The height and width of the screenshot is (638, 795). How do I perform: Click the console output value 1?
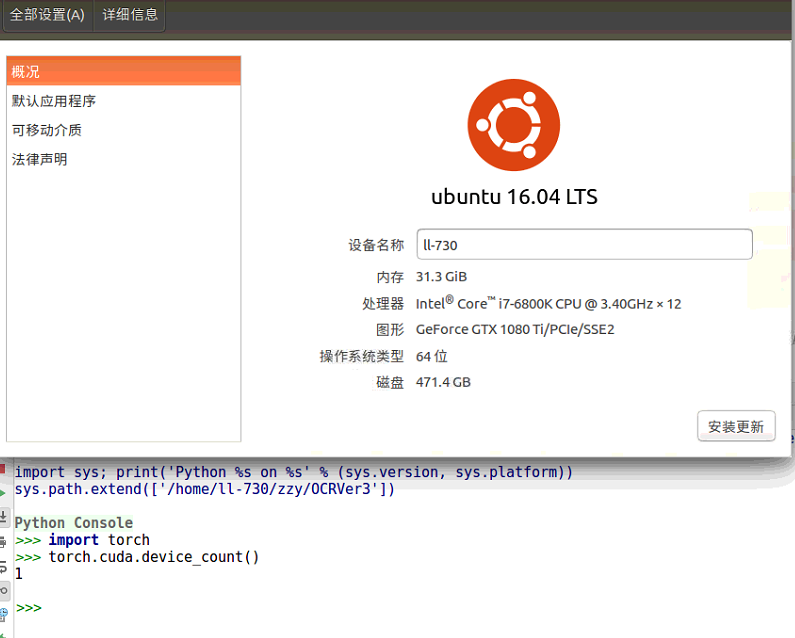(19, 574)
